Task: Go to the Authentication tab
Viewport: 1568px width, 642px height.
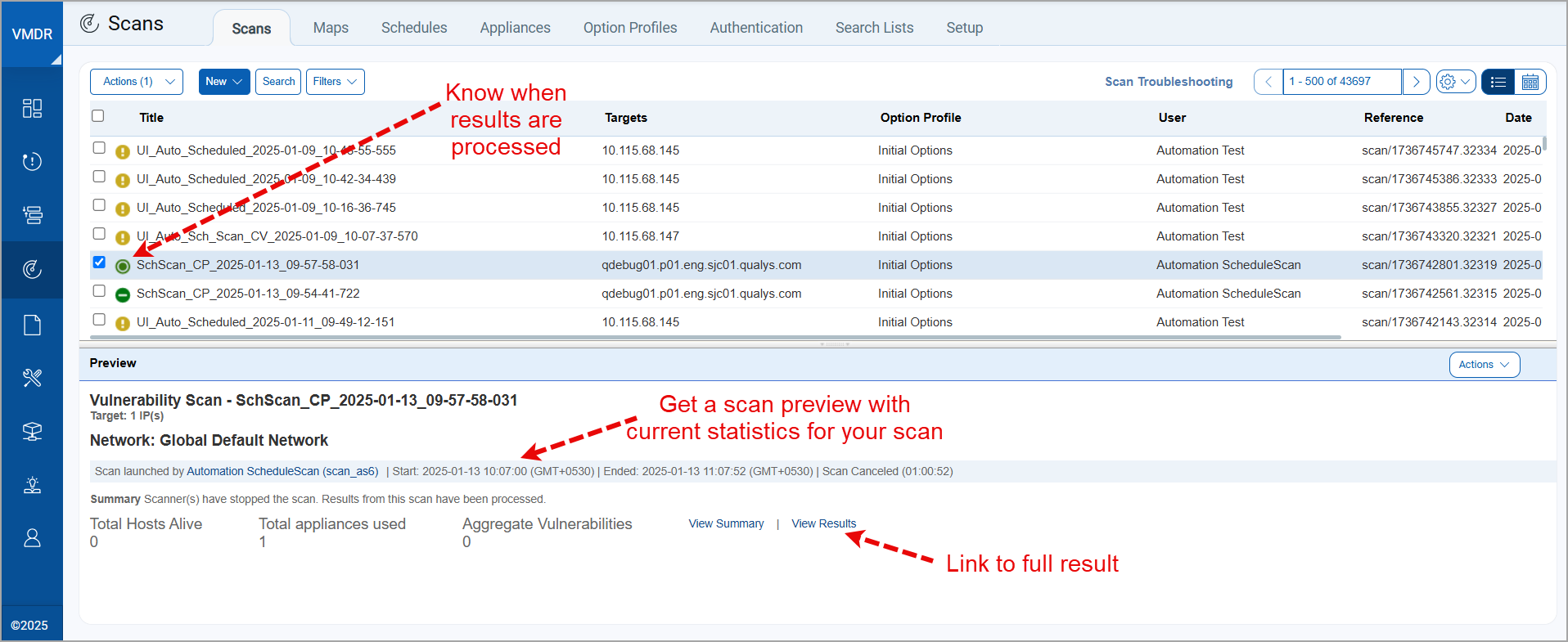Action: [x=756, y=28]
